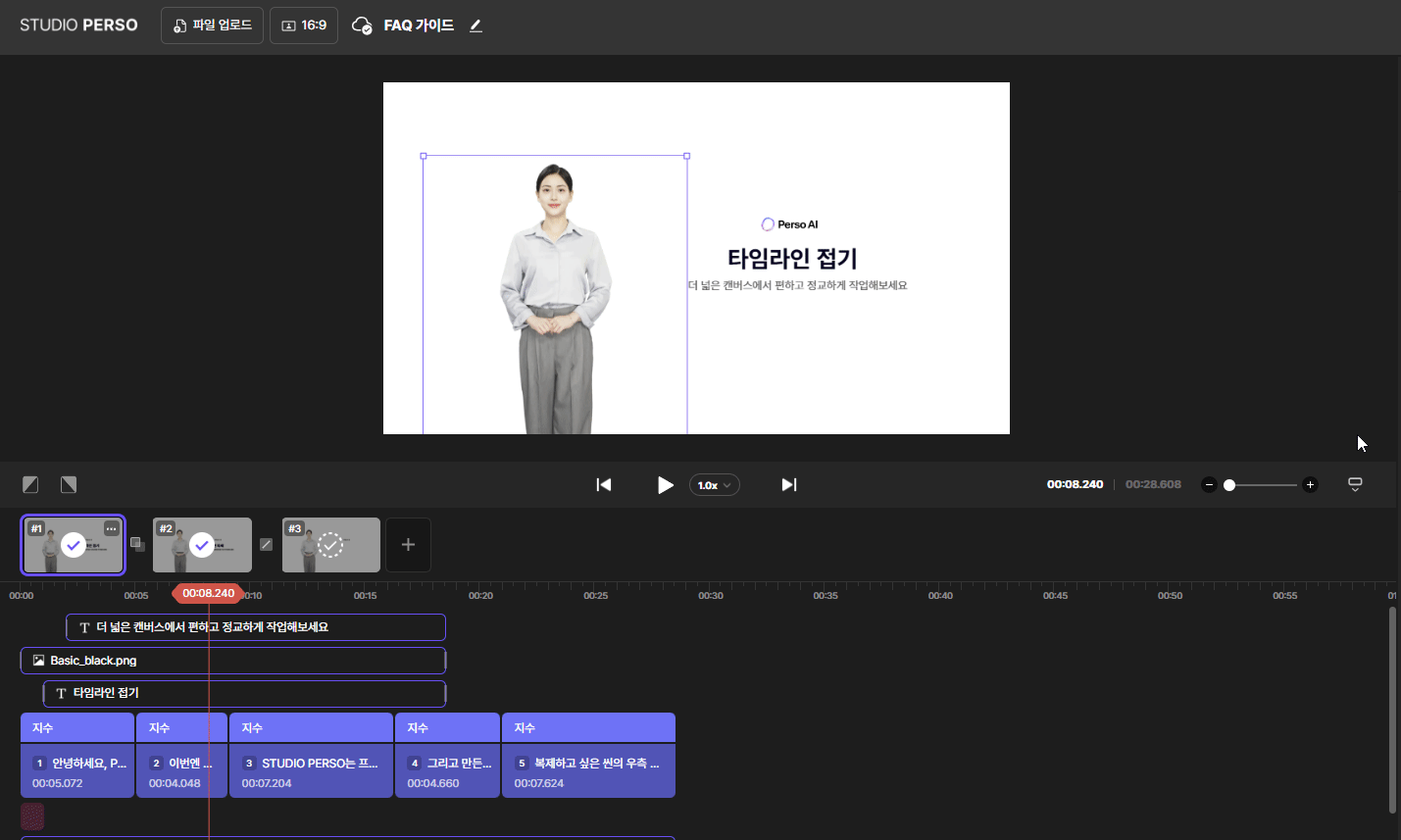Zoom in the timeline with the plus button
The width and height of the screenshot is (1401, 840).
(1310, 485)
